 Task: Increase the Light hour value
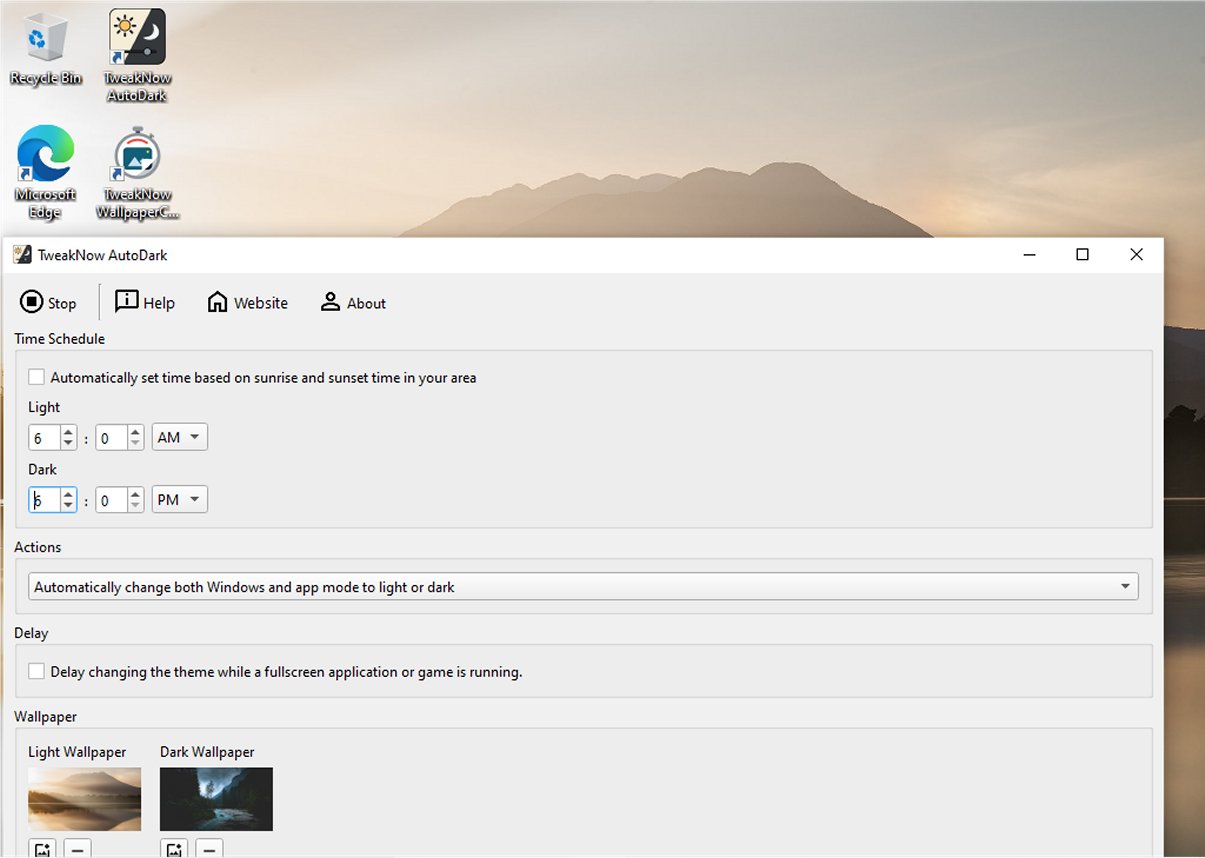pos(68,432)
